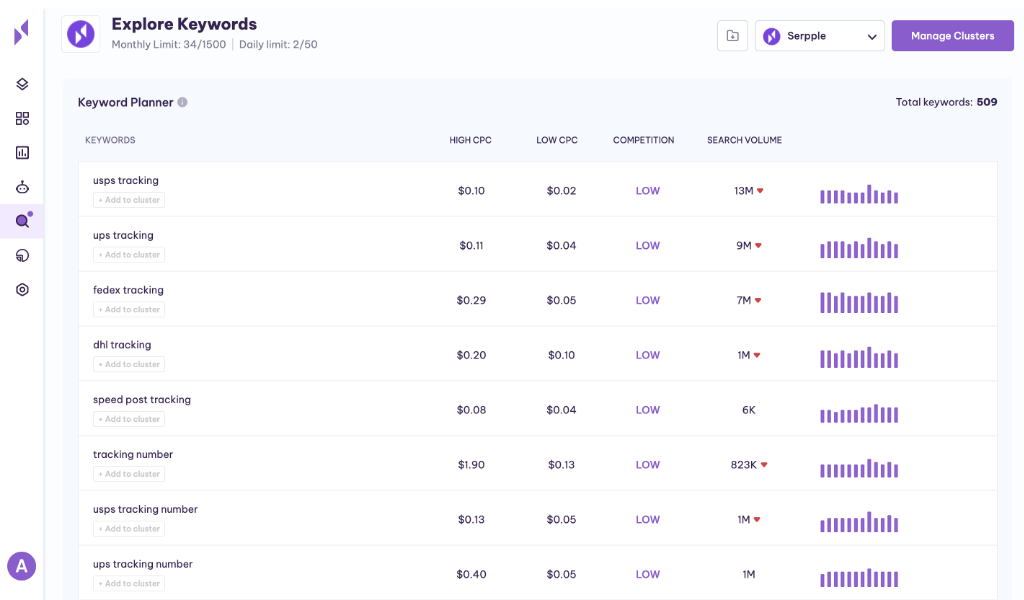Click the Monthly Limit 34/1500 text
The width and height of the screenshot is (1024, 600).
[x=168, y=44]
